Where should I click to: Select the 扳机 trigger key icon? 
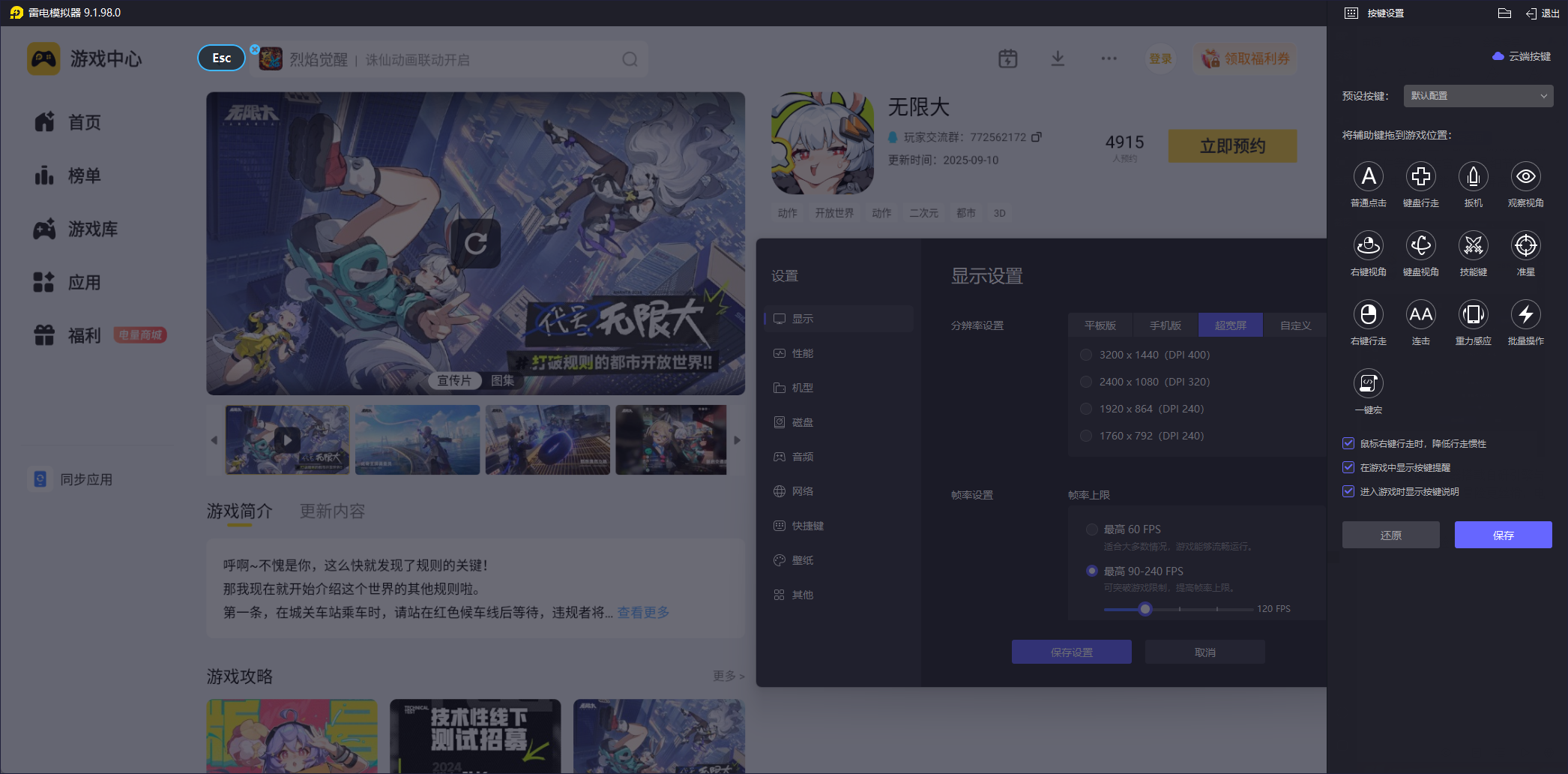point(1473,177)
